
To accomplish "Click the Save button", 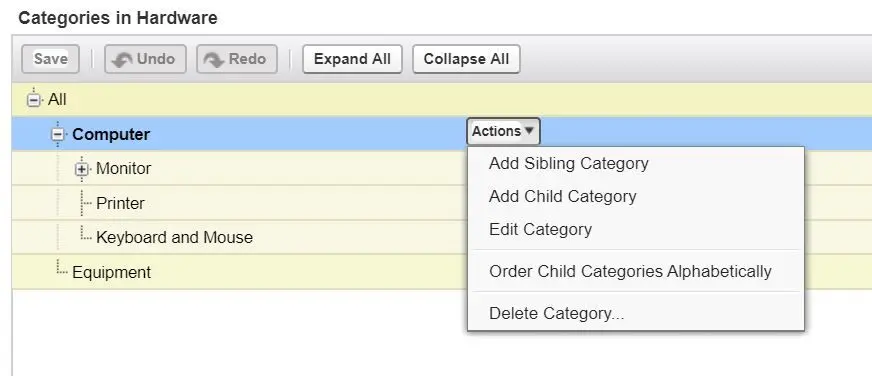I will [51, 59].
